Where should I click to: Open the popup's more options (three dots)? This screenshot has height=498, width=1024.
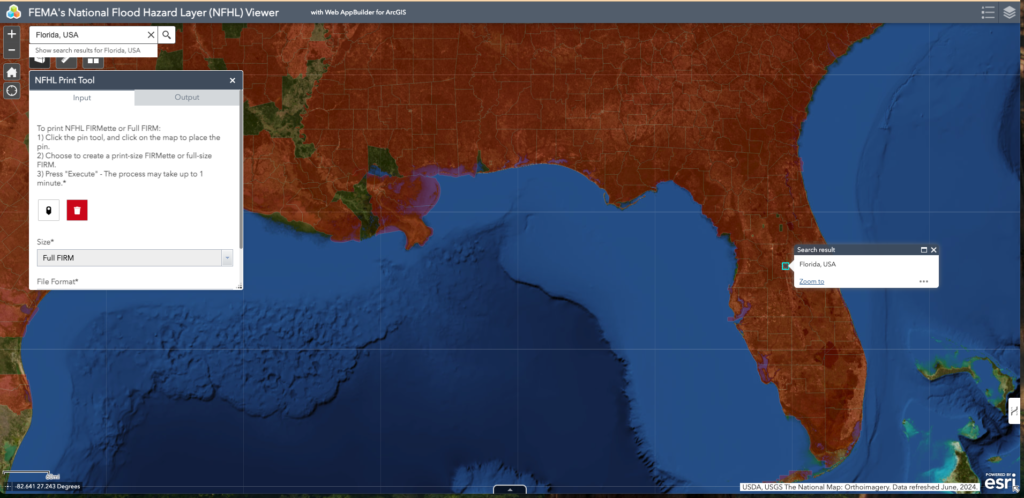(x=923, y=281)
